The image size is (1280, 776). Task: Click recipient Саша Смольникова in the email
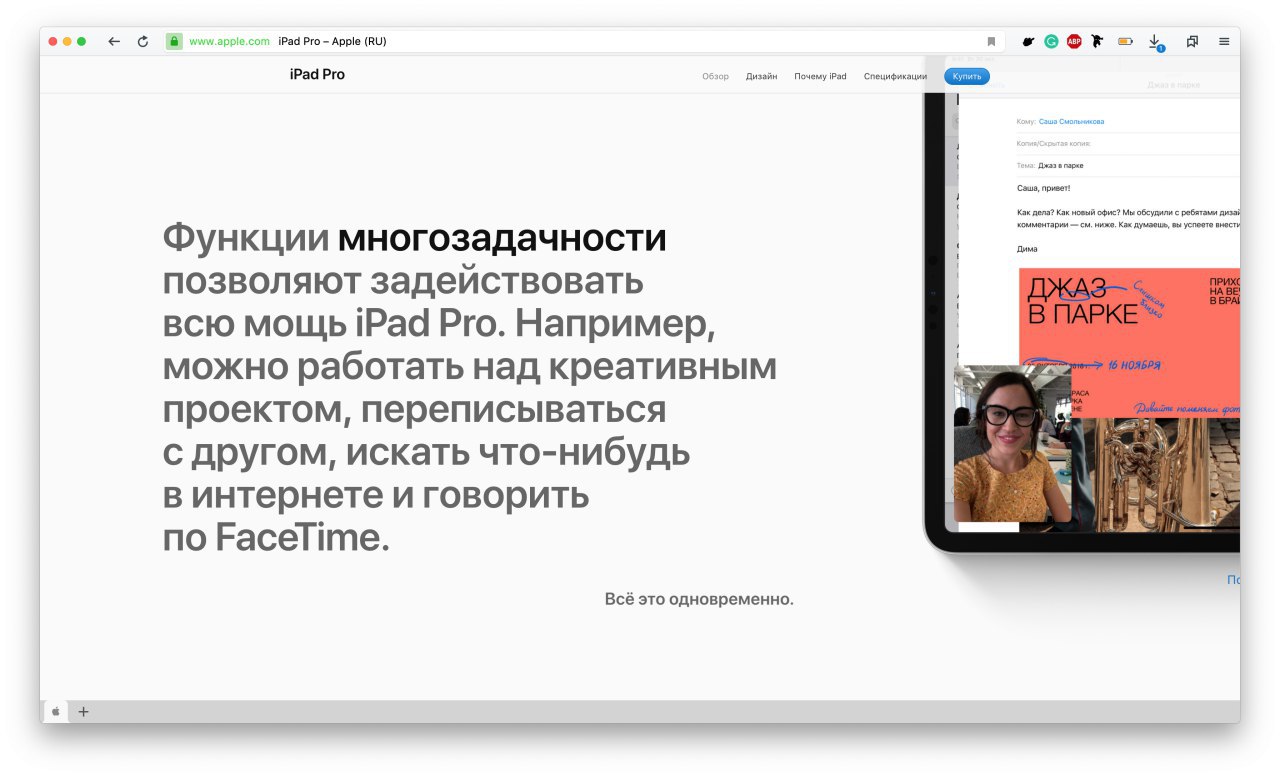point(1071,121)
